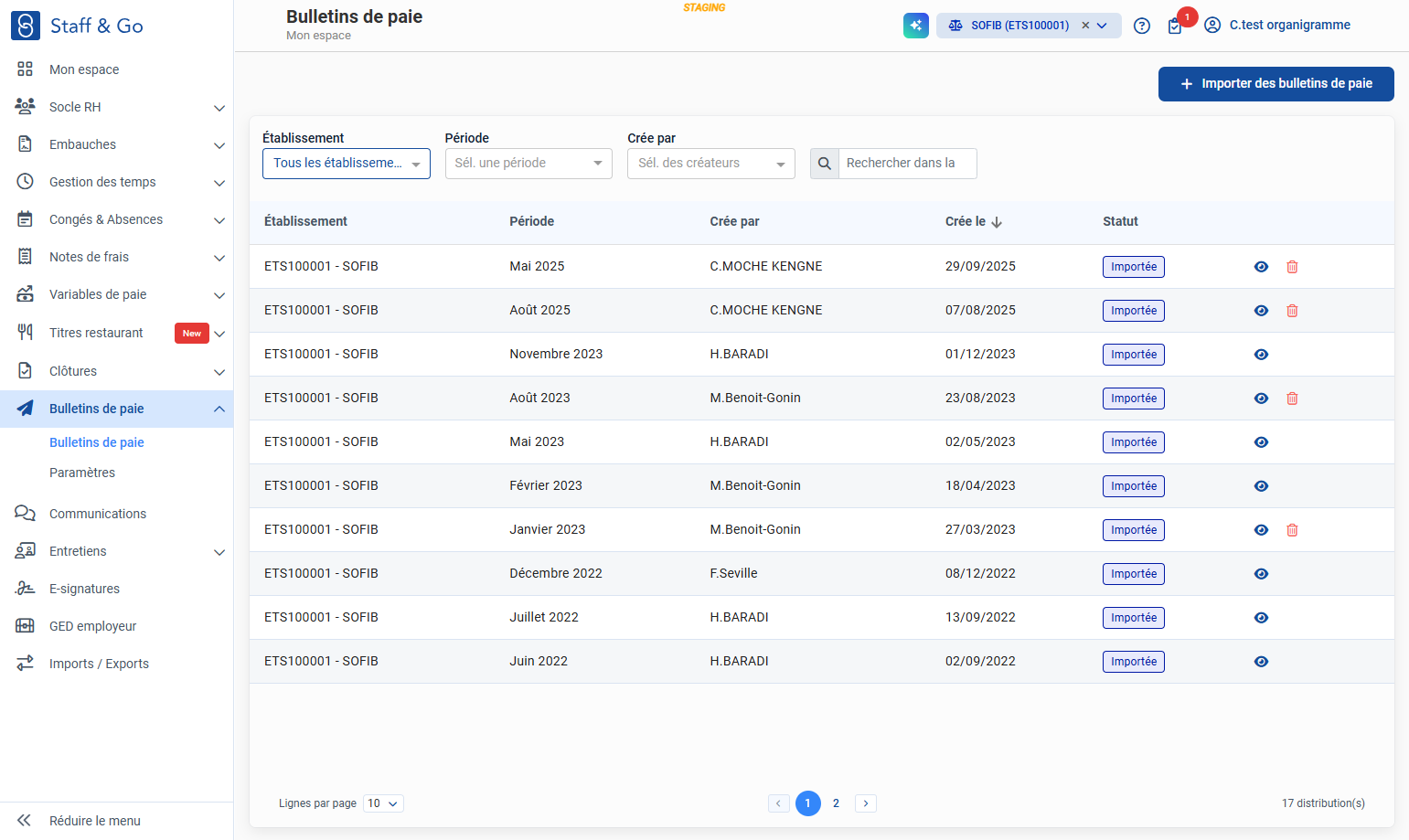Click trash icon for Août 2023 row
This screenshot has width=1409, height=840.
[x=1292, y=399]
